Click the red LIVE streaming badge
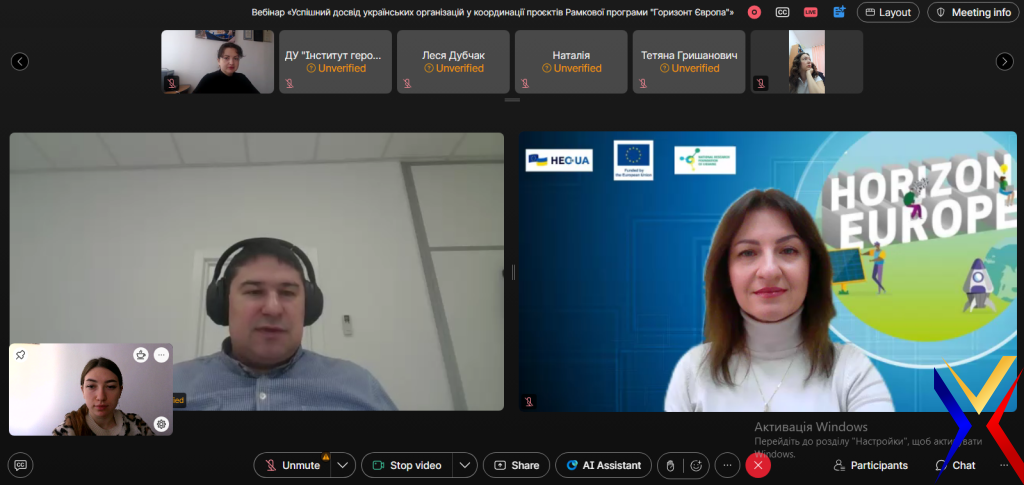 pyautogui.click(x=810, y=12)
